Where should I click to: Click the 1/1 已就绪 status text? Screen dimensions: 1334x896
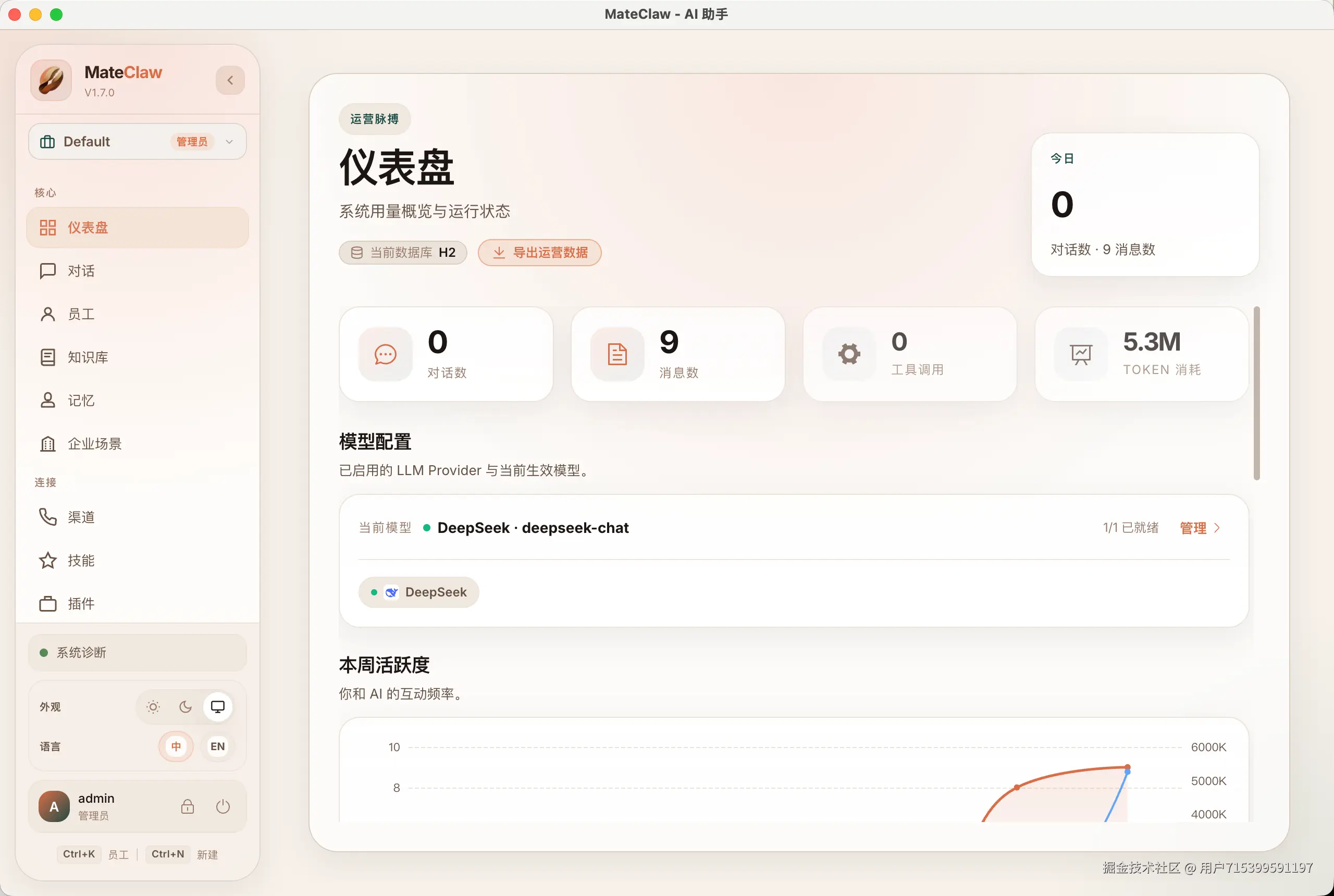pyautogui.click(x=1131, y=527)
